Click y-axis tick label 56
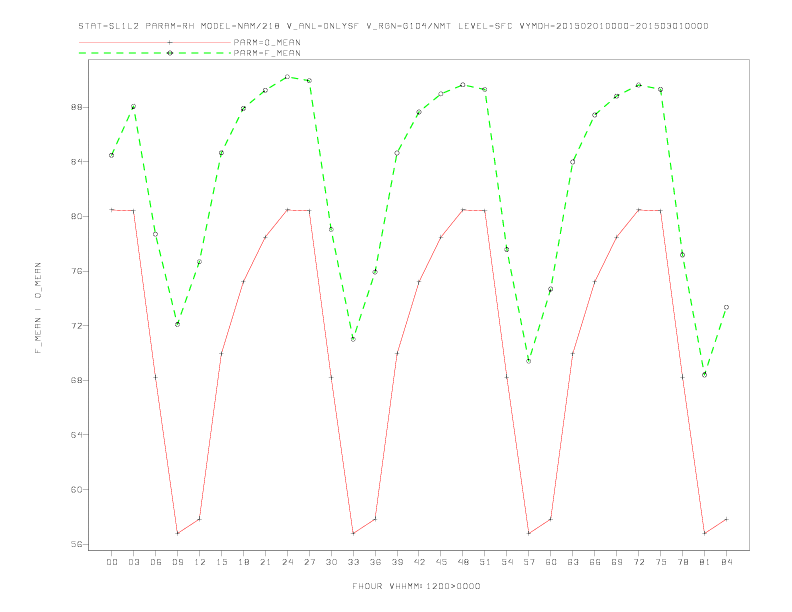 (76, 544)
